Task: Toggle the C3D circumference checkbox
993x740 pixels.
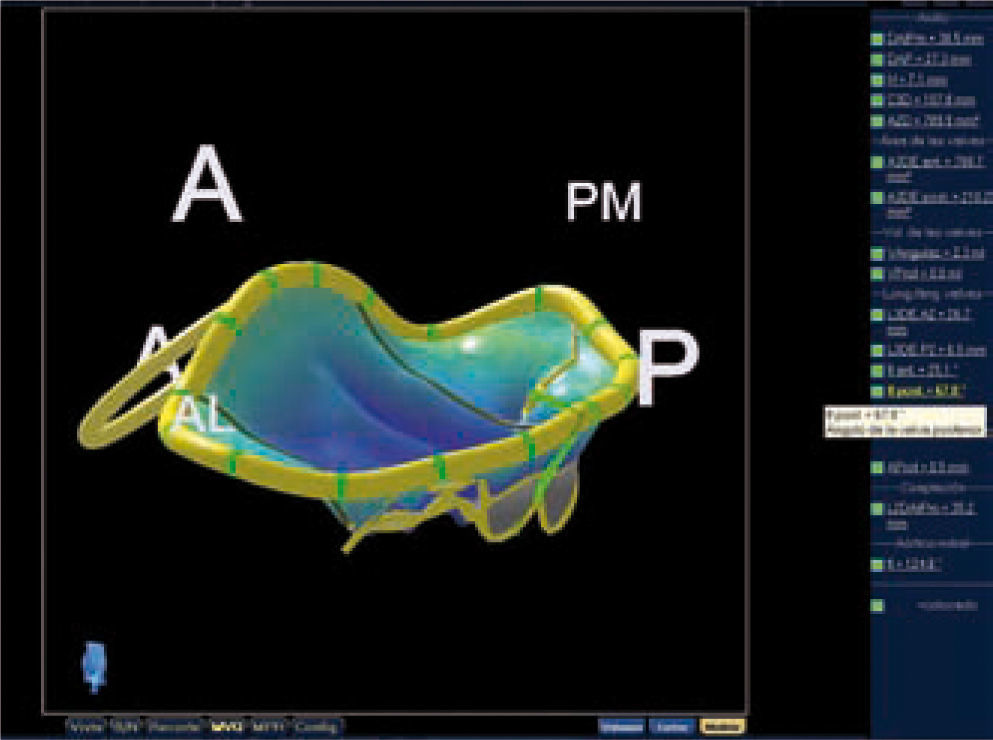Action: pos(877,100)
